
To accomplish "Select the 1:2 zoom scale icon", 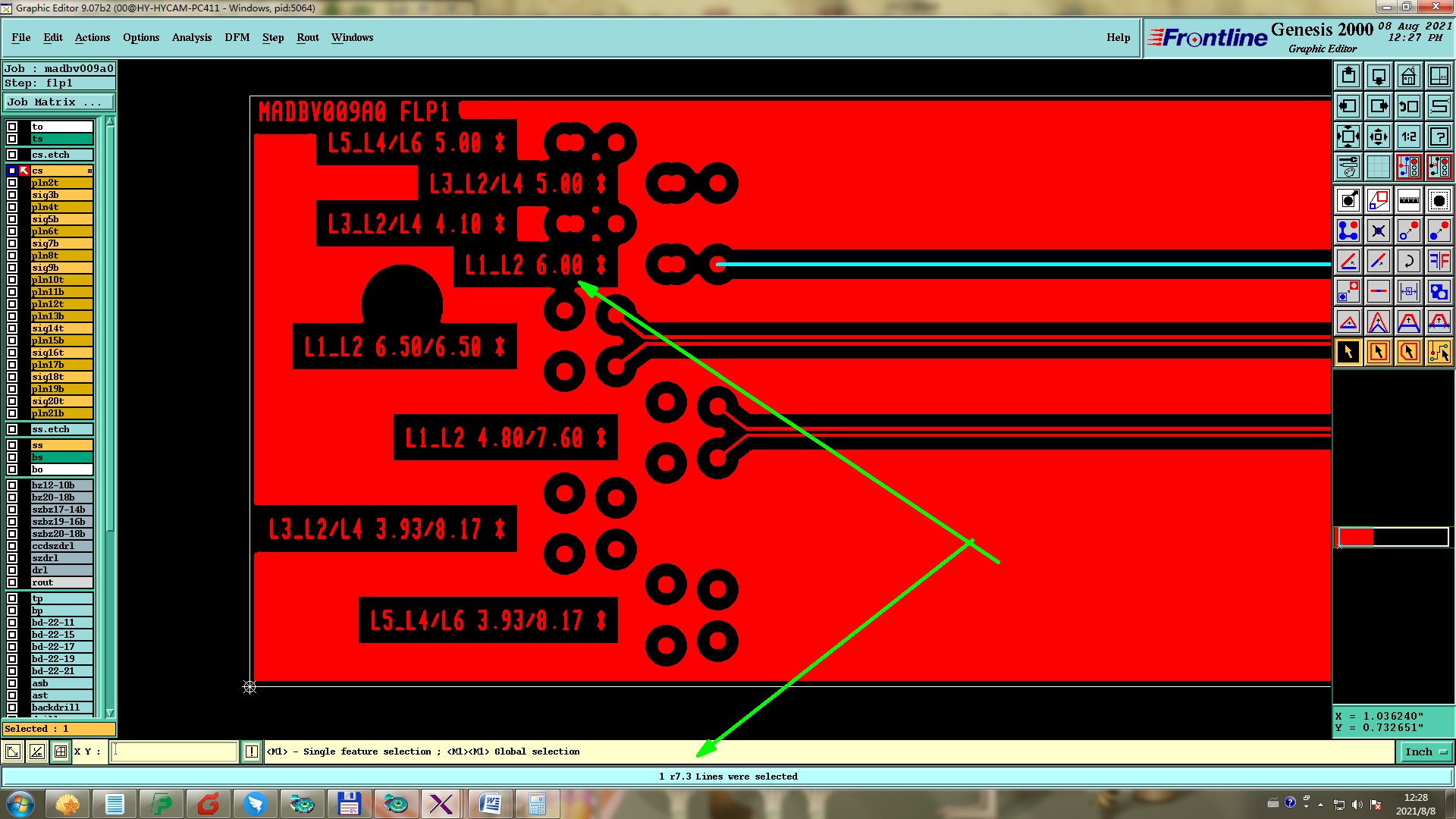I will 1408,137.
